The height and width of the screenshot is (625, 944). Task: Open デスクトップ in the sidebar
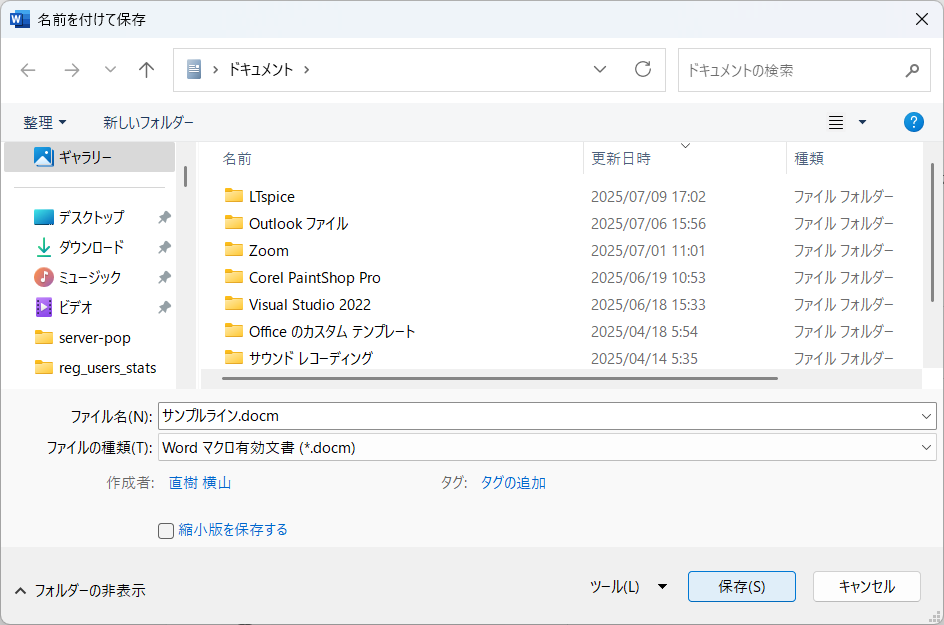(x=92, y=217)
